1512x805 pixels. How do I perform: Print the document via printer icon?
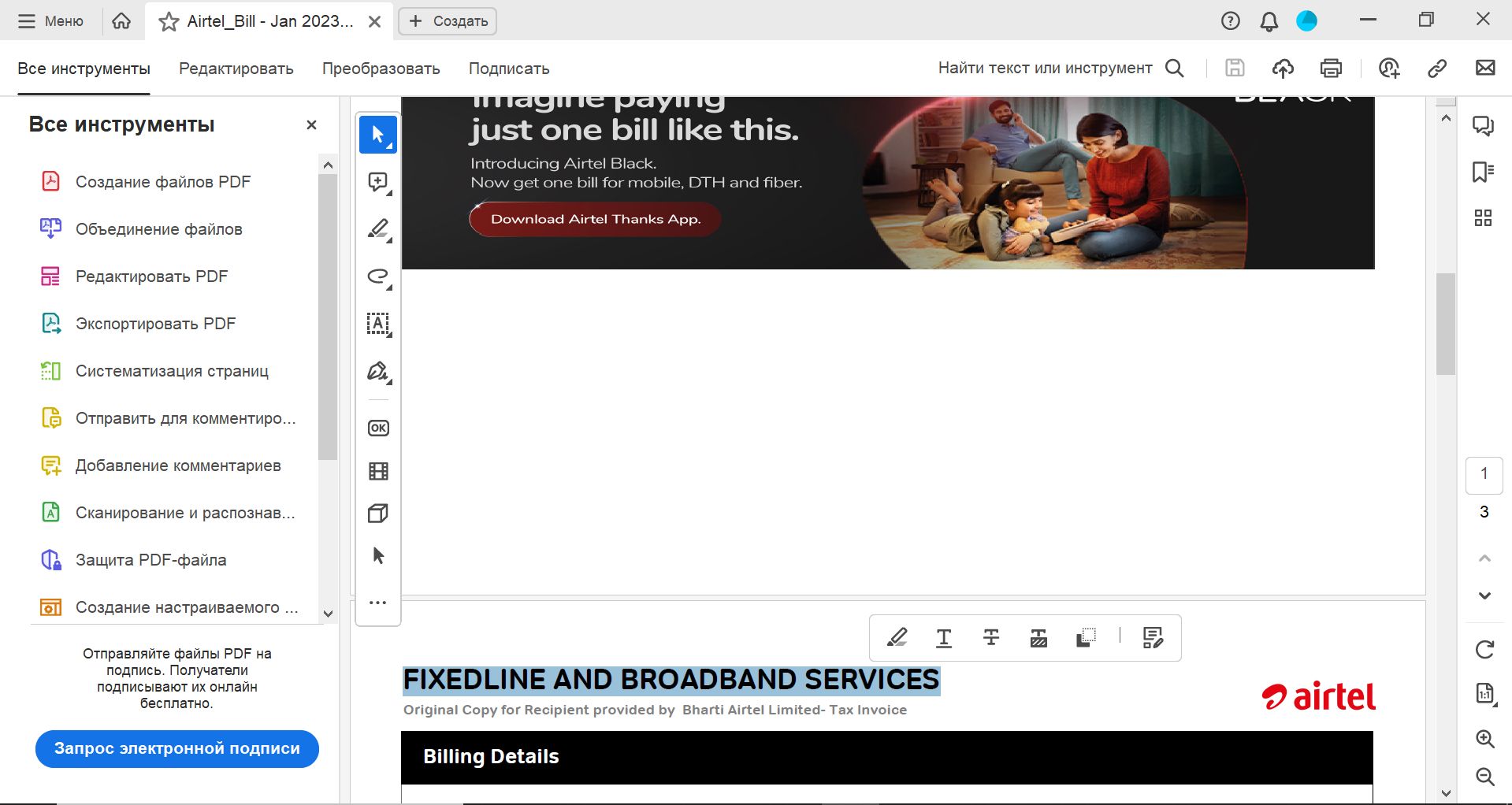pos(1331,69)
